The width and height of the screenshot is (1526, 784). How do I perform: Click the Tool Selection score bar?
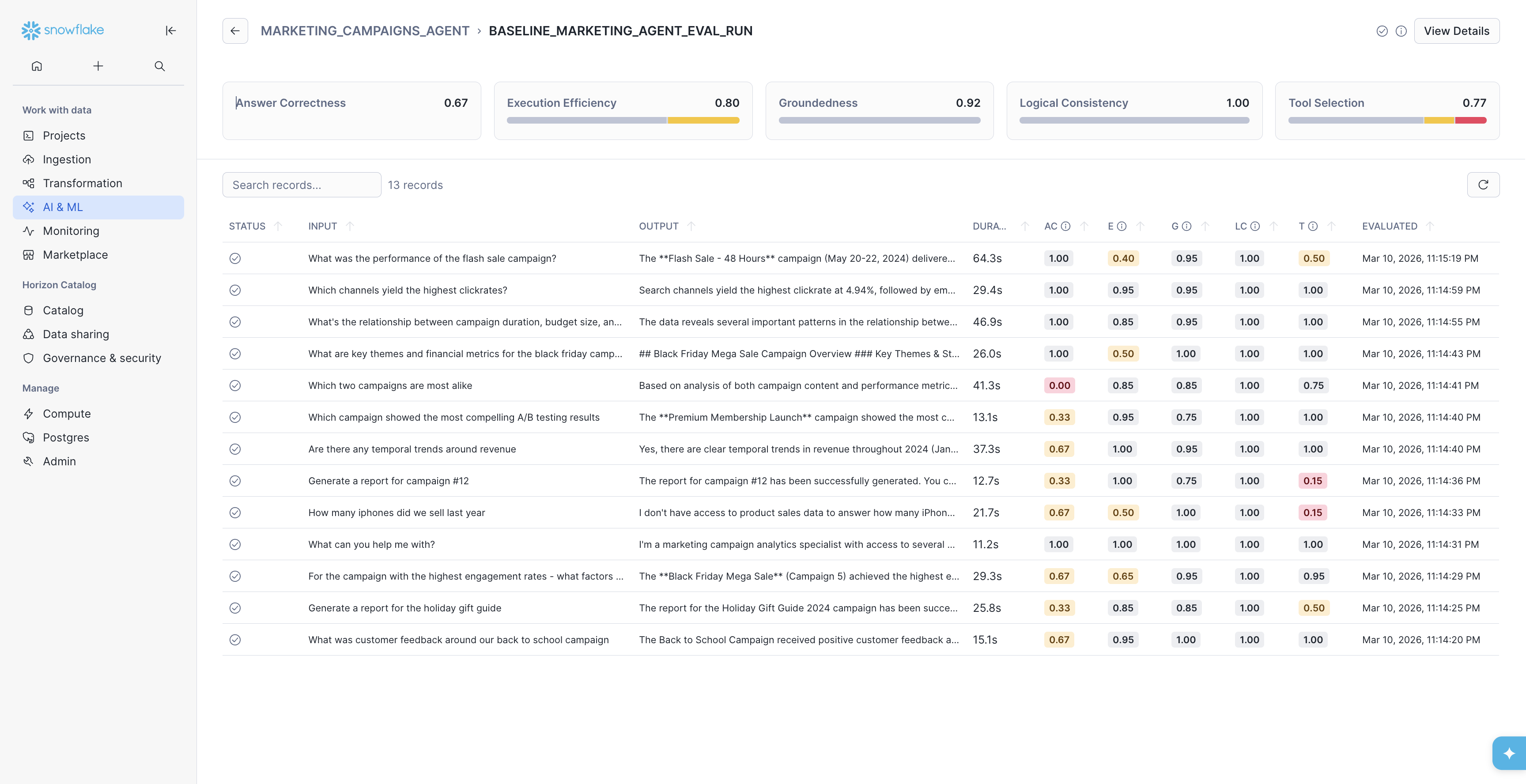(x=1387, y=120)
